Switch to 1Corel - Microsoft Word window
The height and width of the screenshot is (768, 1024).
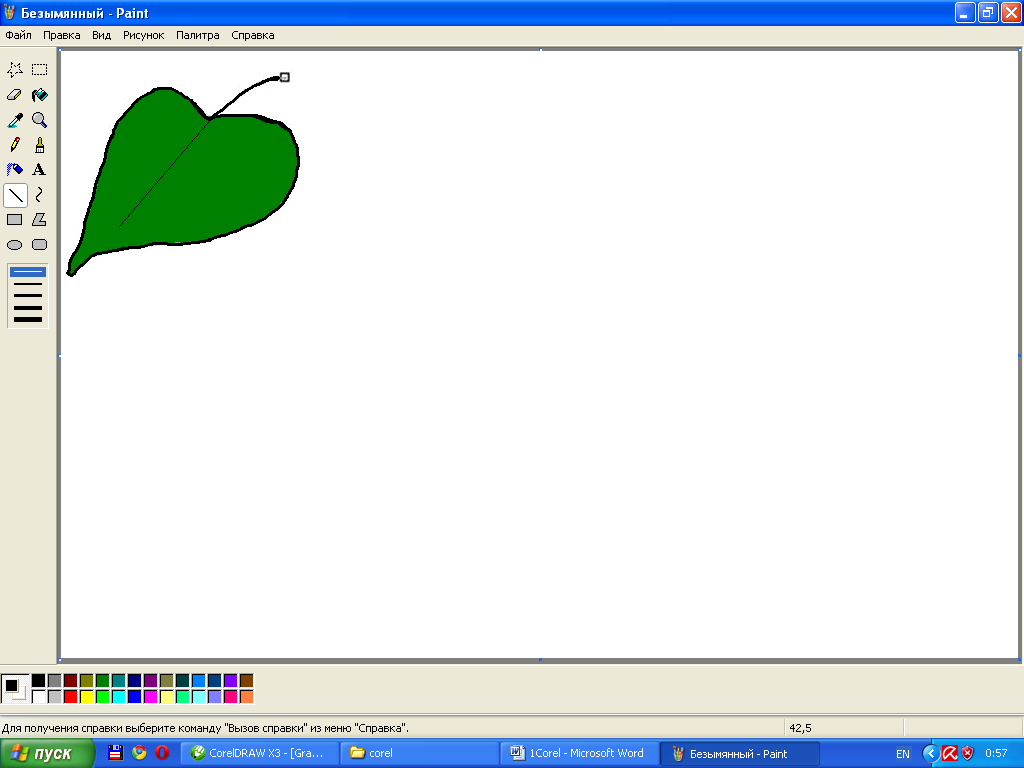579,753
